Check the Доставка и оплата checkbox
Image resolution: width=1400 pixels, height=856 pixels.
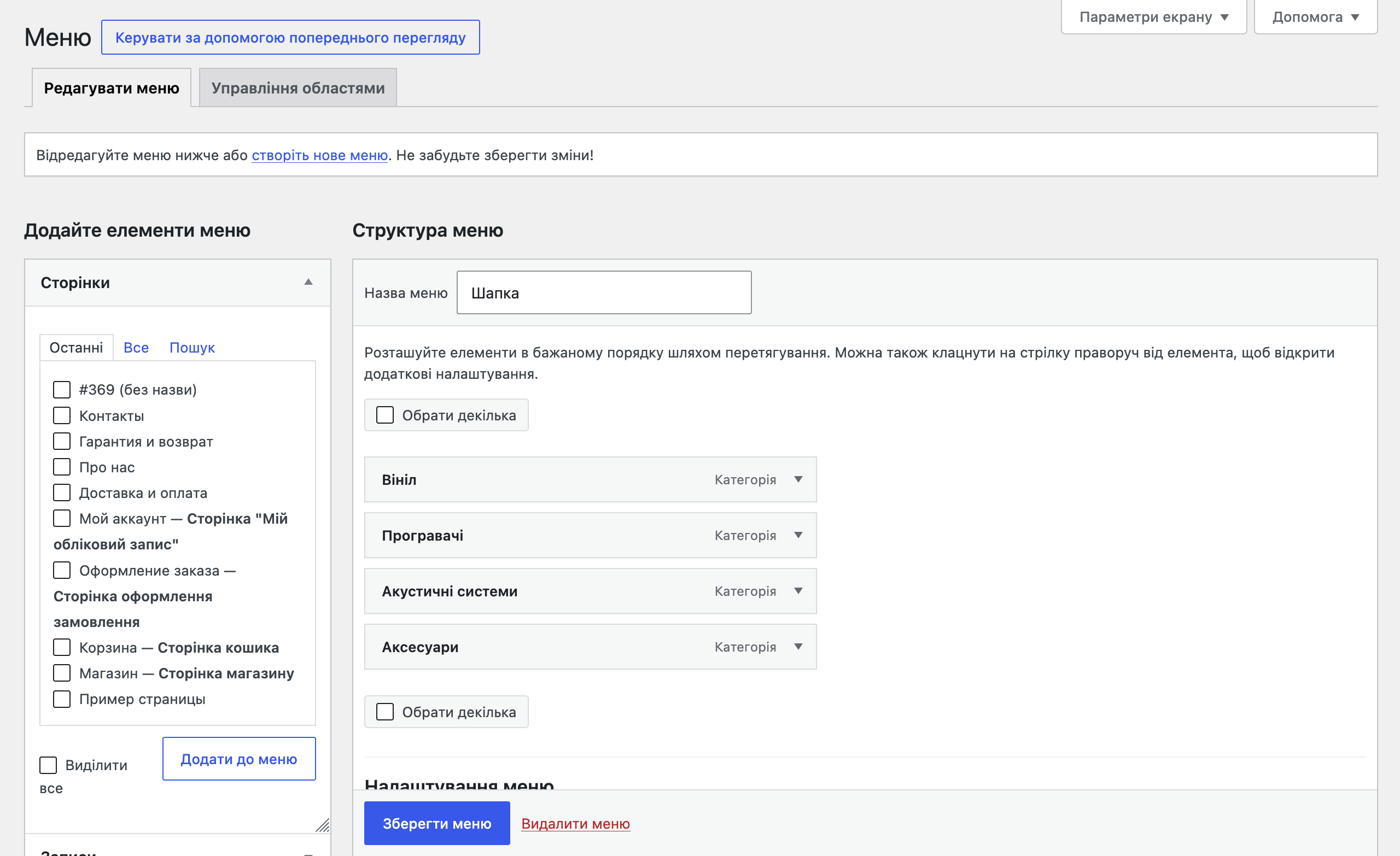pyautogui.click(x=62, y=493)
